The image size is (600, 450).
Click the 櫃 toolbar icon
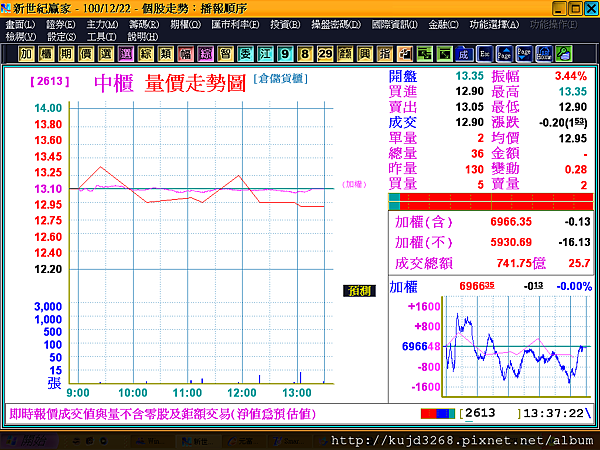coord(46,54)
